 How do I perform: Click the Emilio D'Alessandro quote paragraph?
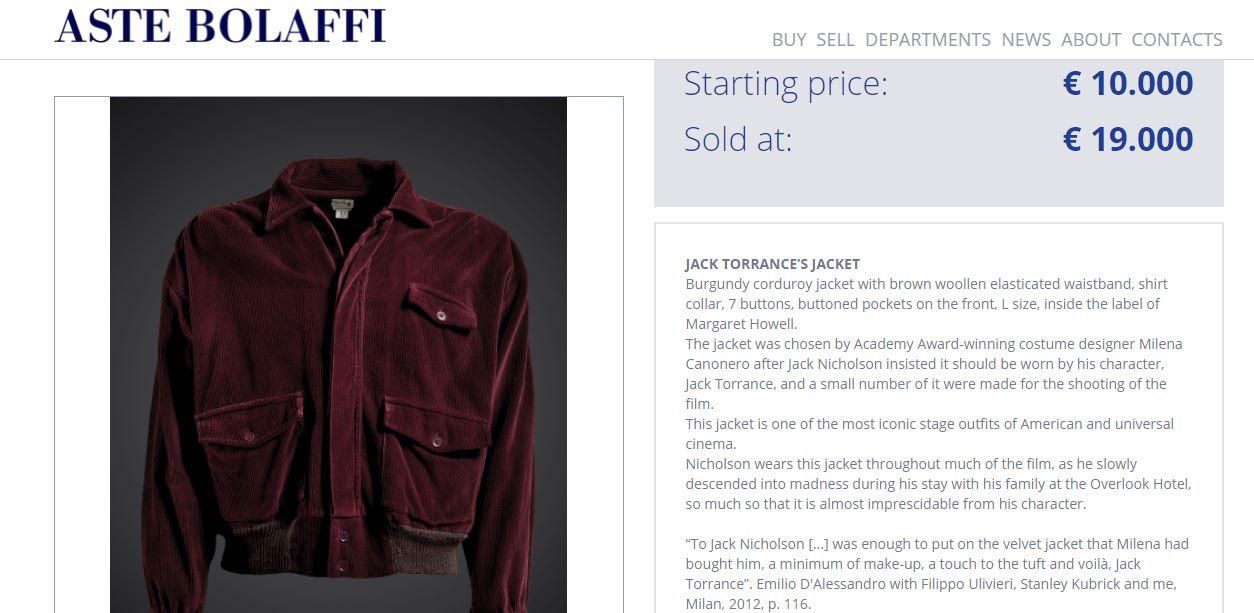click(936, 574)
